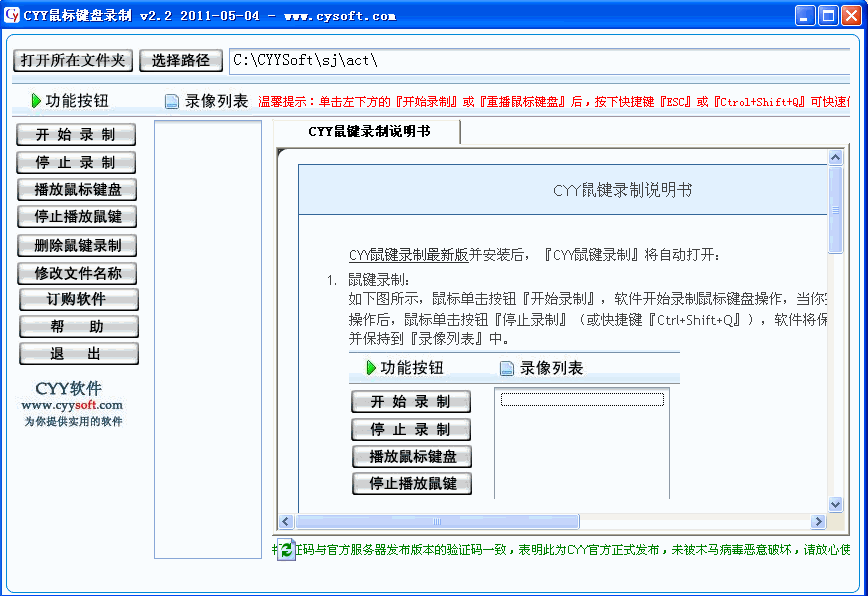The image size is (868, 596).
Task: Click the 退出 button
Action: click(x=79, y=354)
